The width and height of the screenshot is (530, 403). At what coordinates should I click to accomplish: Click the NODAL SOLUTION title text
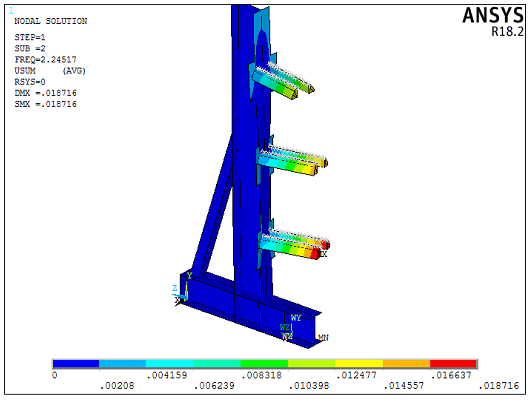click(x=51, y=21)
